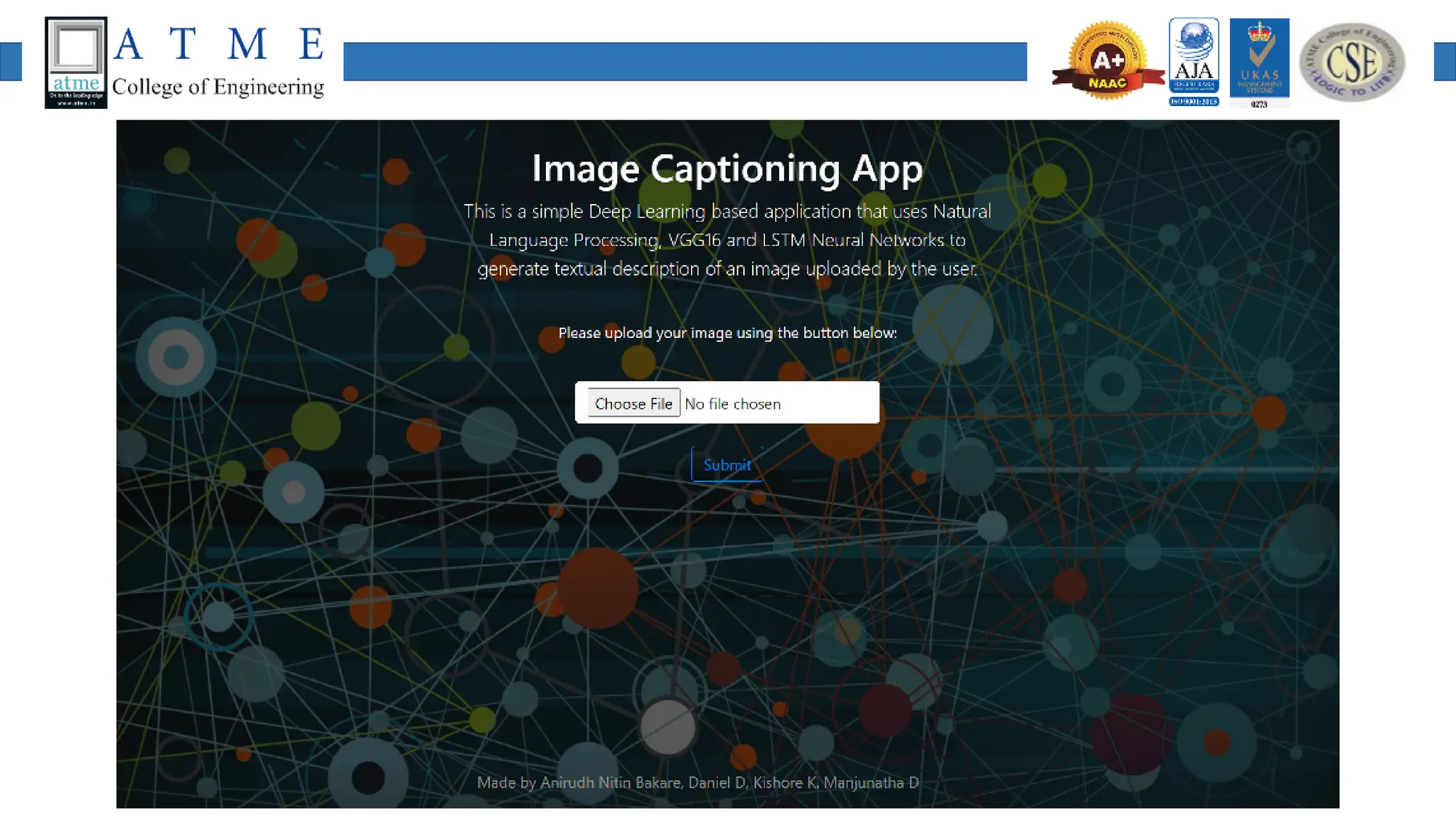
Task: Click the ISO 9001:2015 label under AJA
Action: coord(1194,102)
